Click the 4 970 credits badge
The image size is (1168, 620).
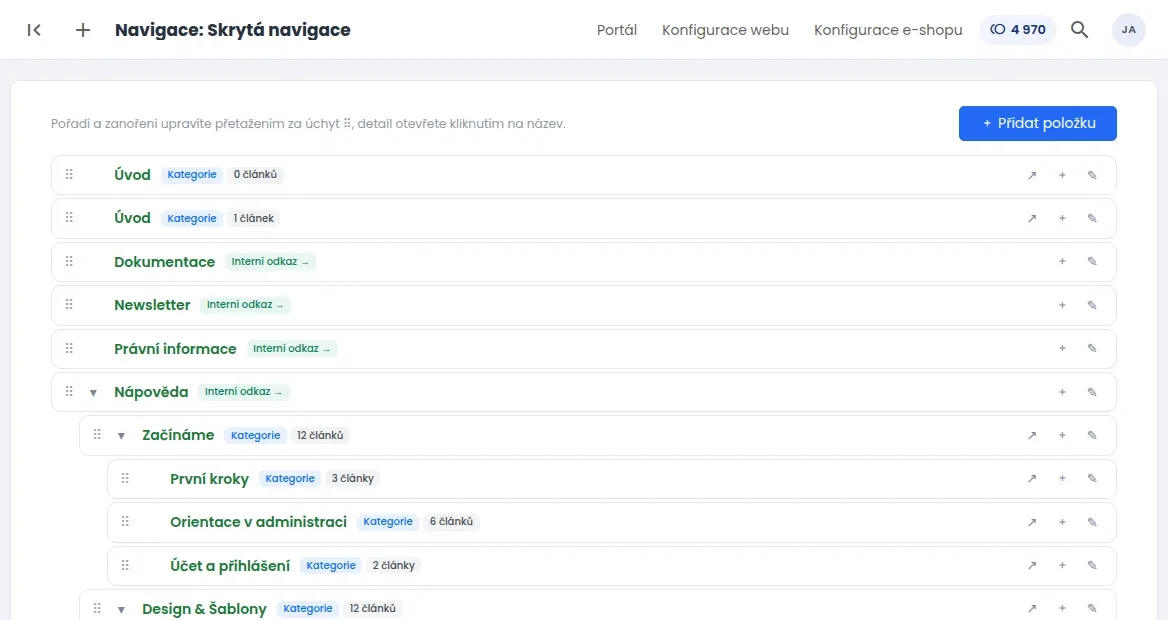(x=1018, y=30)
